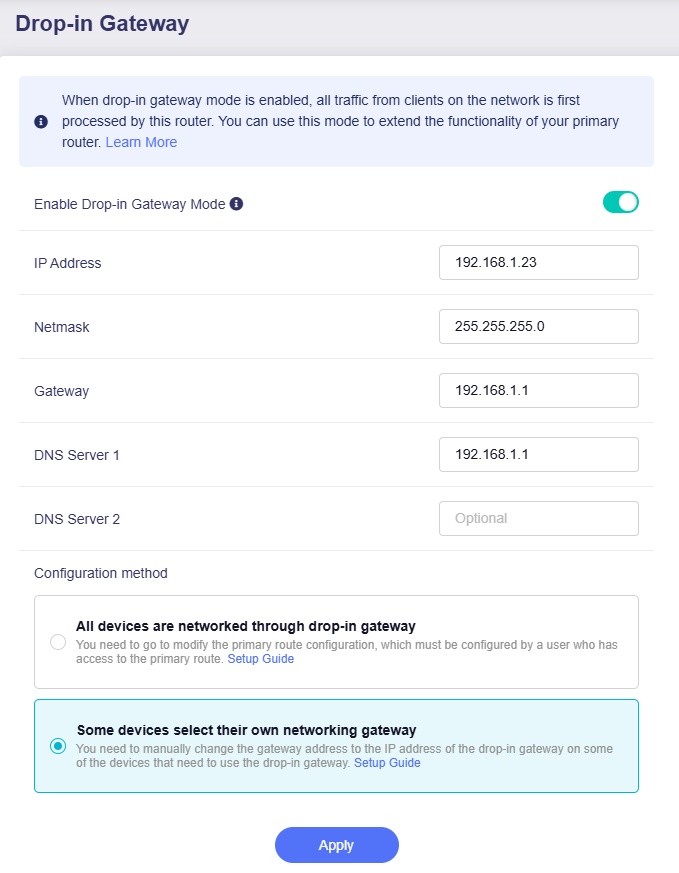Click the Netmask input field
The height and width of the screenshot is (873, 679).
tap(539, 326)
